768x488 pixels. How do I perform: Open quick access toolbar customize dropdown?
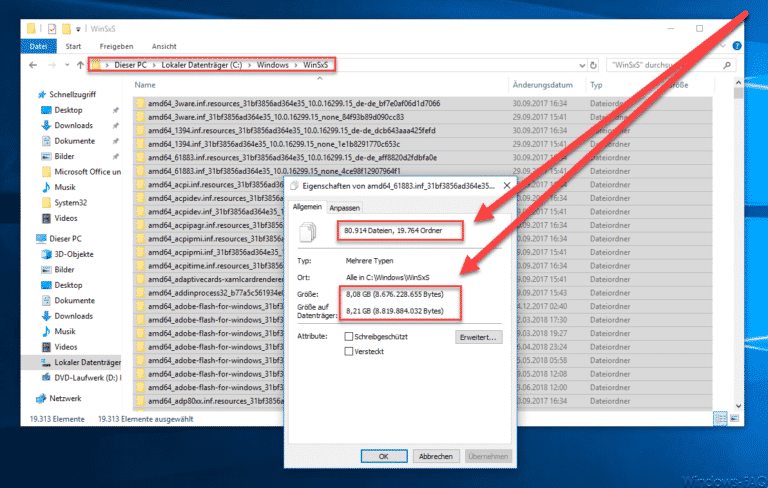pyautogui.click(x=78, y=29)
